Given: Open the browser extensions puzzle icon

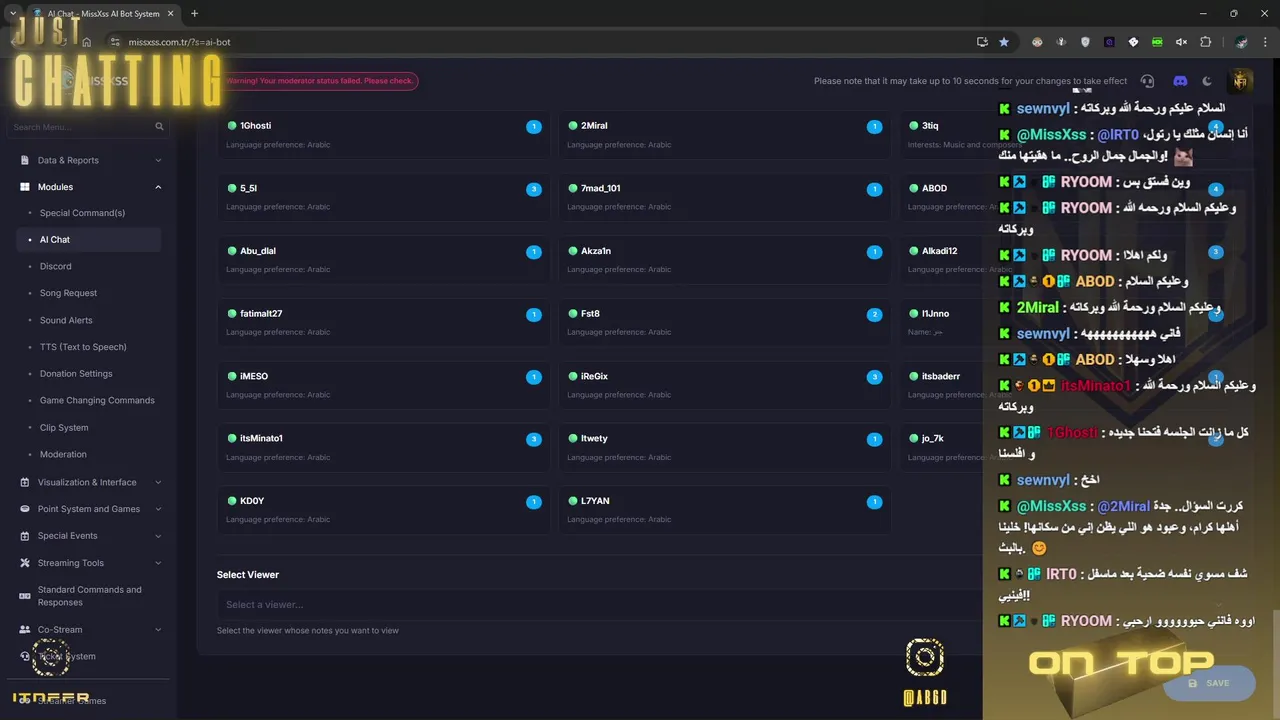Looking at the screenshot, I should point(1205,42).
